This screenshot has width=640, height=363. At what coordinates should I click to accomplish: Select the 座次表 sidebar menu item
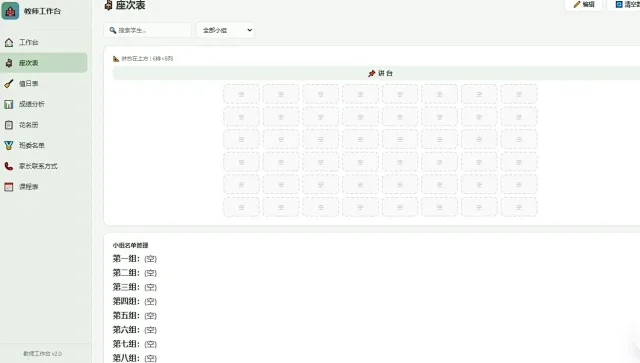(44, 63)
